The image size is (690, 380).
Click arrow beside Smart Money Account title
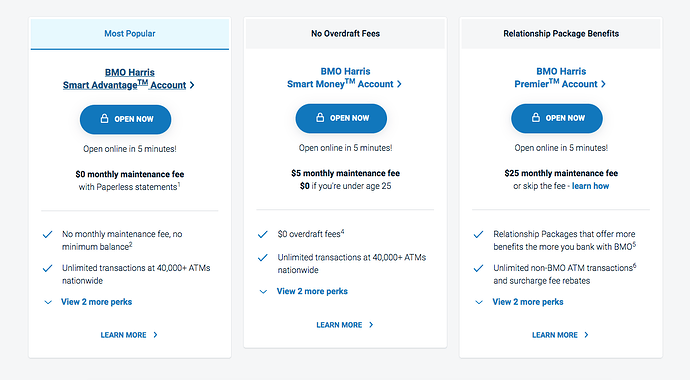click(x=399, y=84)
